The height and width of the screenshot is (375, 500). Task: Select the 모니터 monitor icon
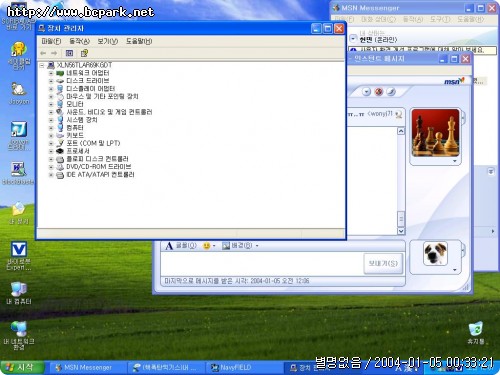(x=60, y=104)
